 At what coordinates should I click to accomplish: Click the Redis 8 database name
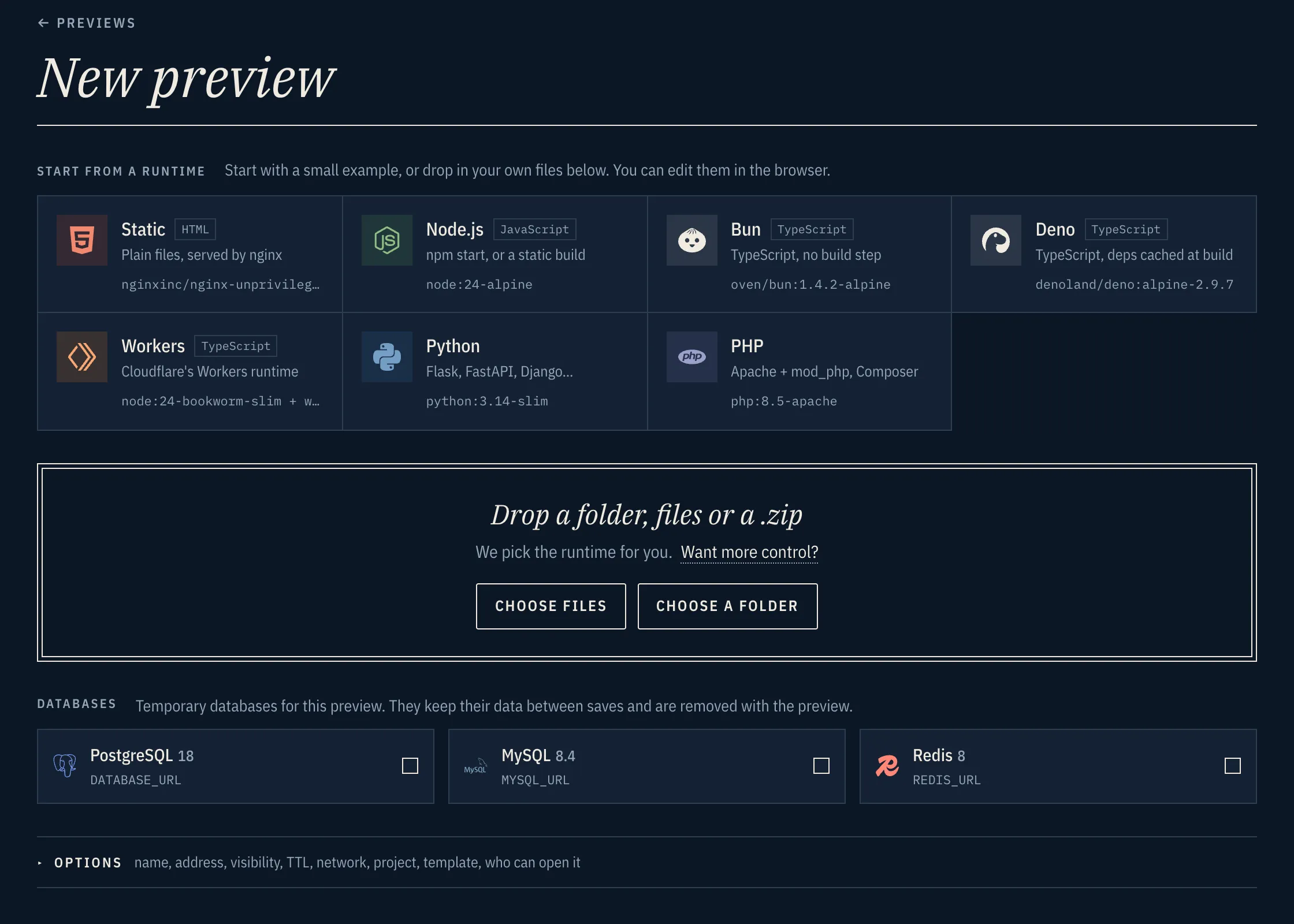tap(939, 756)
